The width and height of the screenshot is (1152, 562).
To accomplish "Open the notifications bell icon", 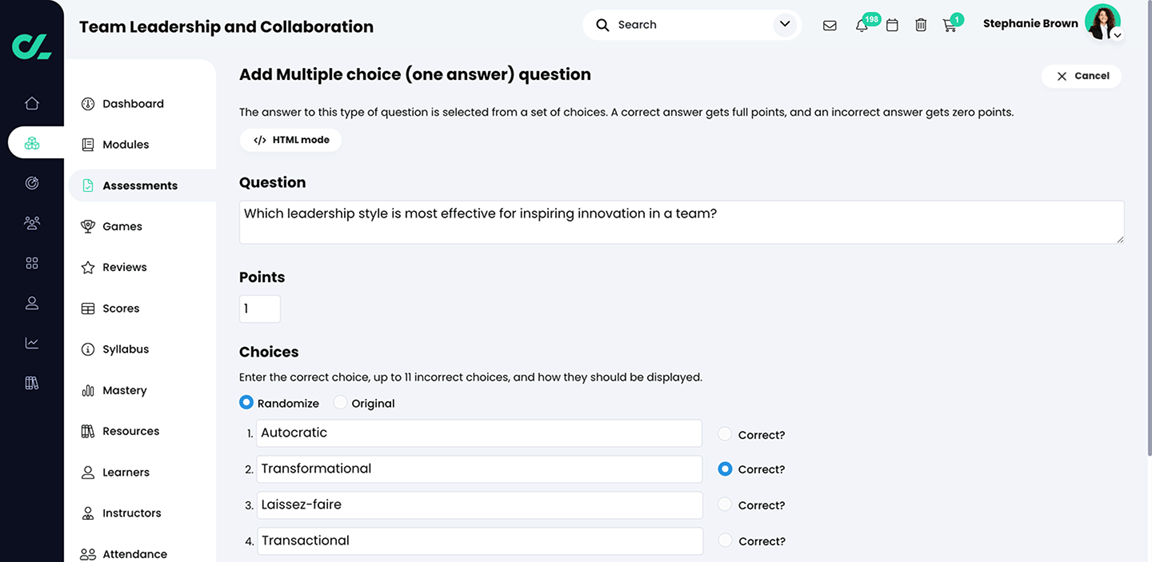I will coord(861,25).
